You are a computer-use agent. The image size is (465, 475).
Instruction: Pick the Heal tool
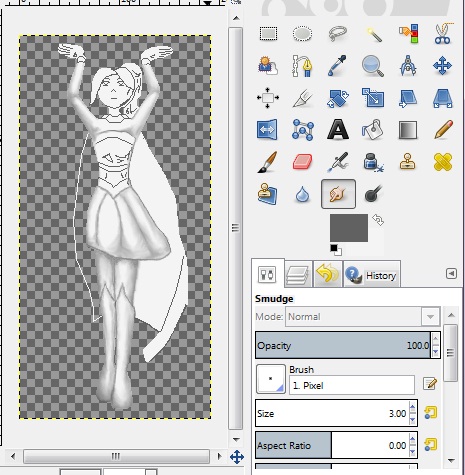coord(443,162)
